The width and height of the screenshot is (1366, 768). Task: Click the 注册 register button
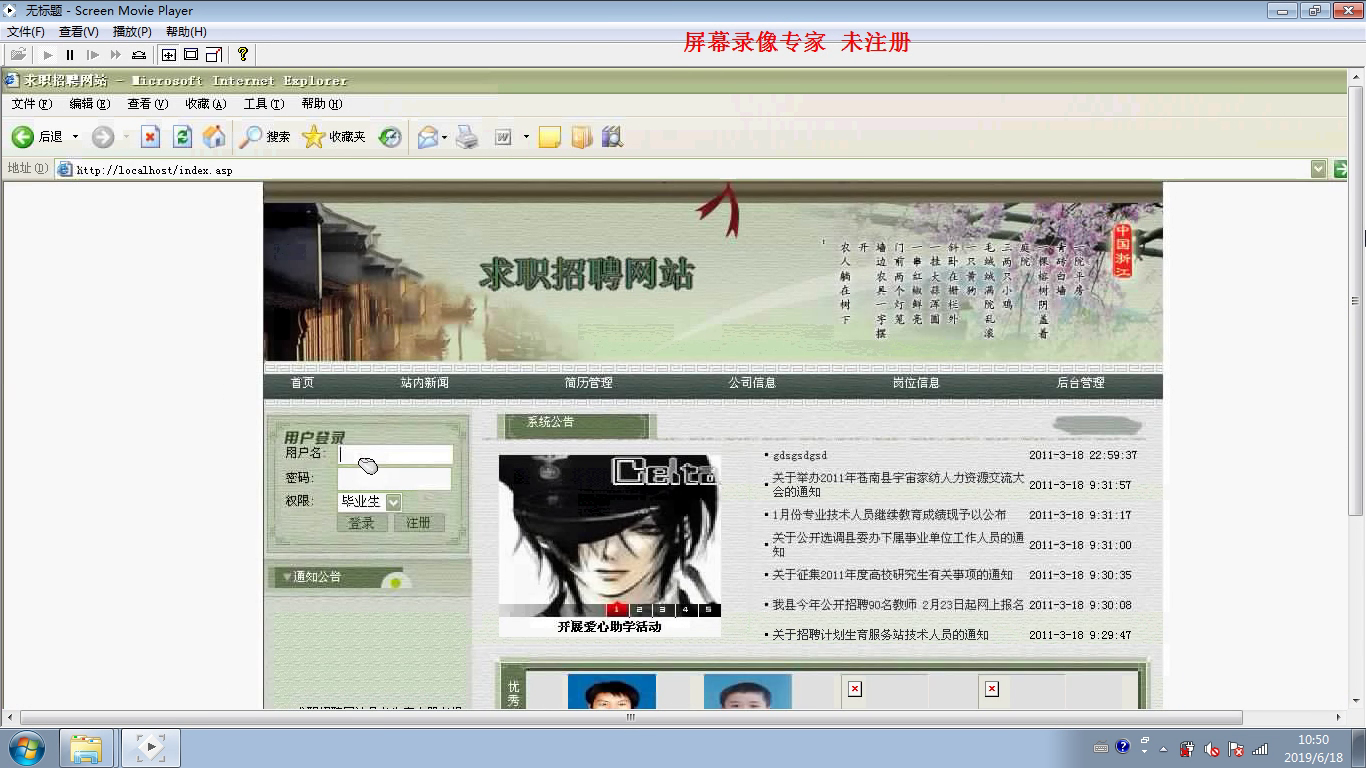click(x=418, y=523)
